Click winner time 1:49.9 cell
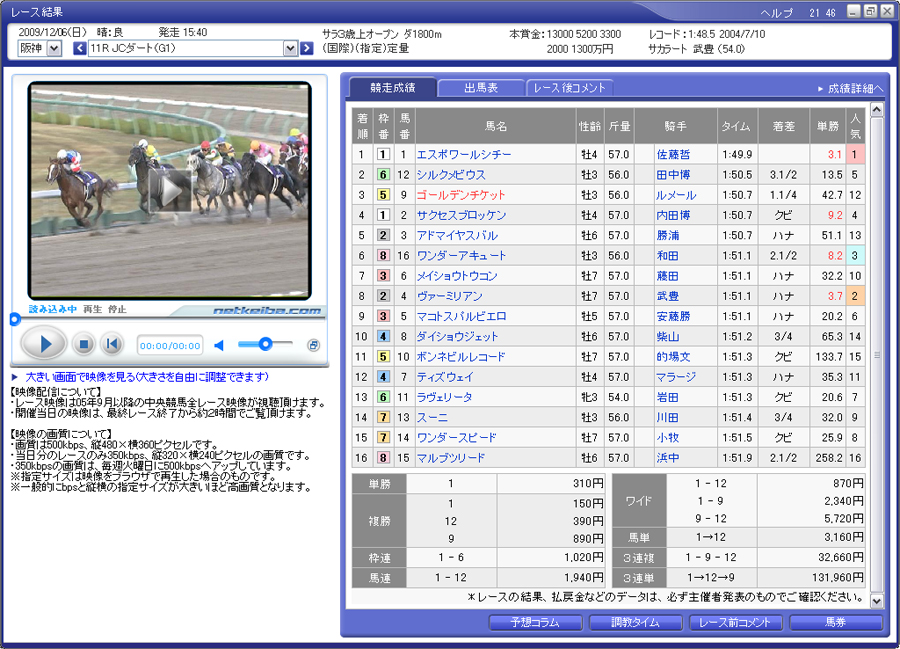The width and height of the screenshot is (900, 649). click(x=737, y=154)
